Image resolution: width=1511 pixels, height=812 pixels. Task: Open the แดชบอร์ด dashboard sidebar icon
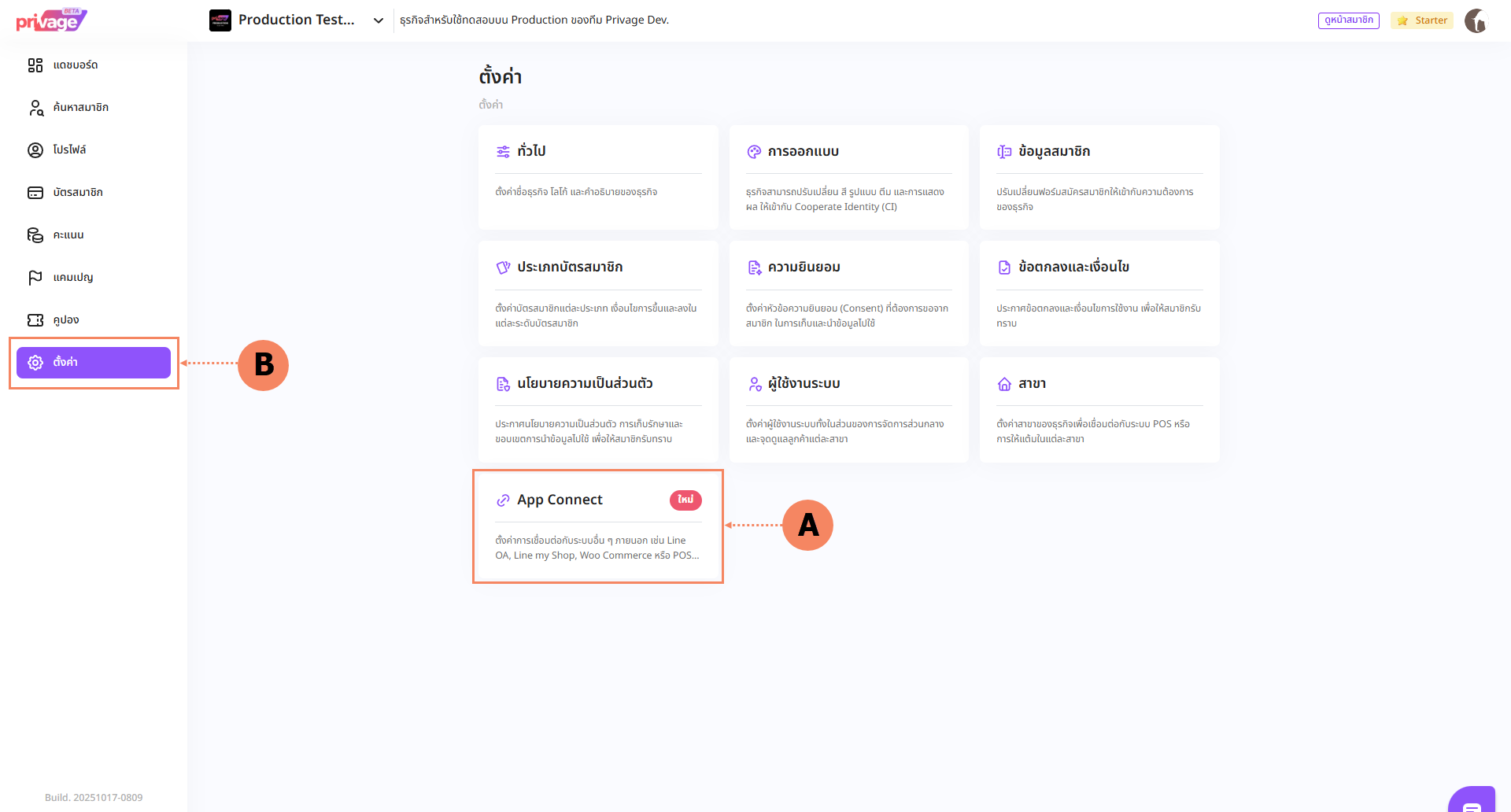[35, 65]
